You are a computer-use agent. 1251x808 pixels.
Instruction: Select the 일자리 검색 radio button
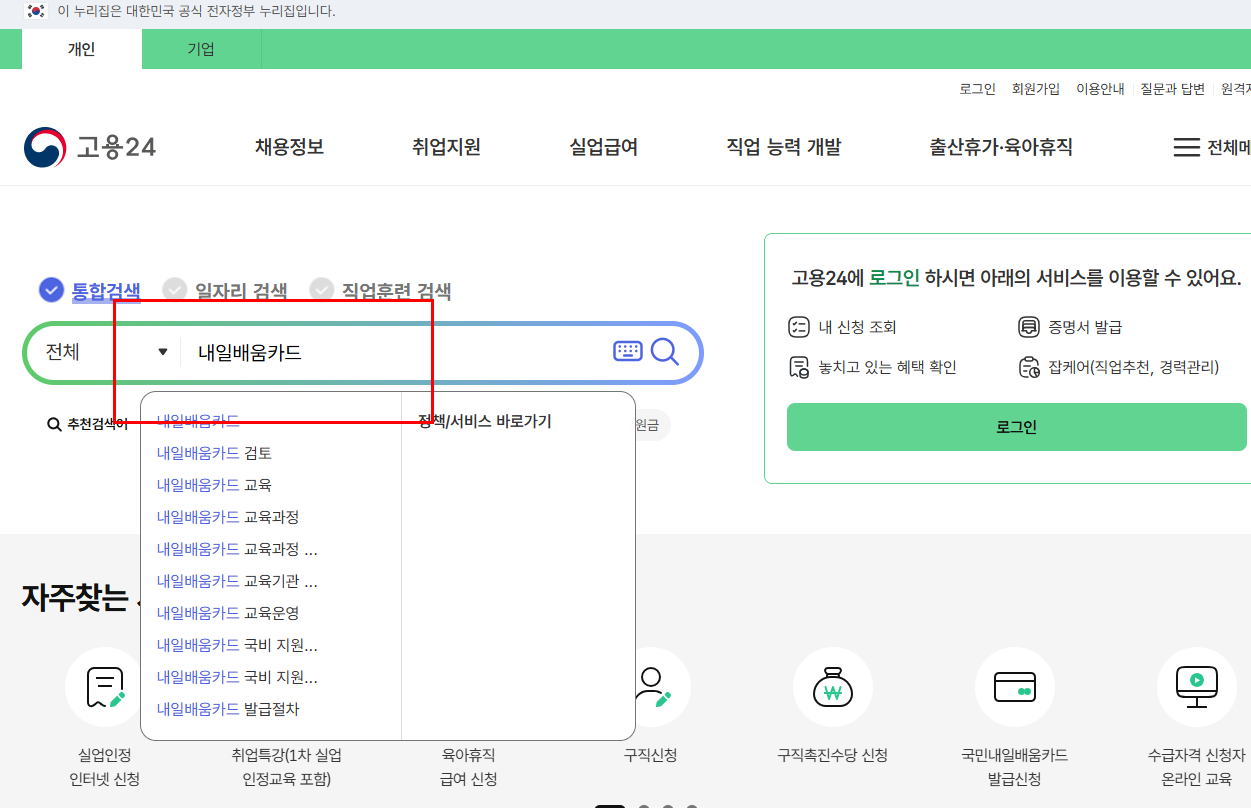point(176,289)
